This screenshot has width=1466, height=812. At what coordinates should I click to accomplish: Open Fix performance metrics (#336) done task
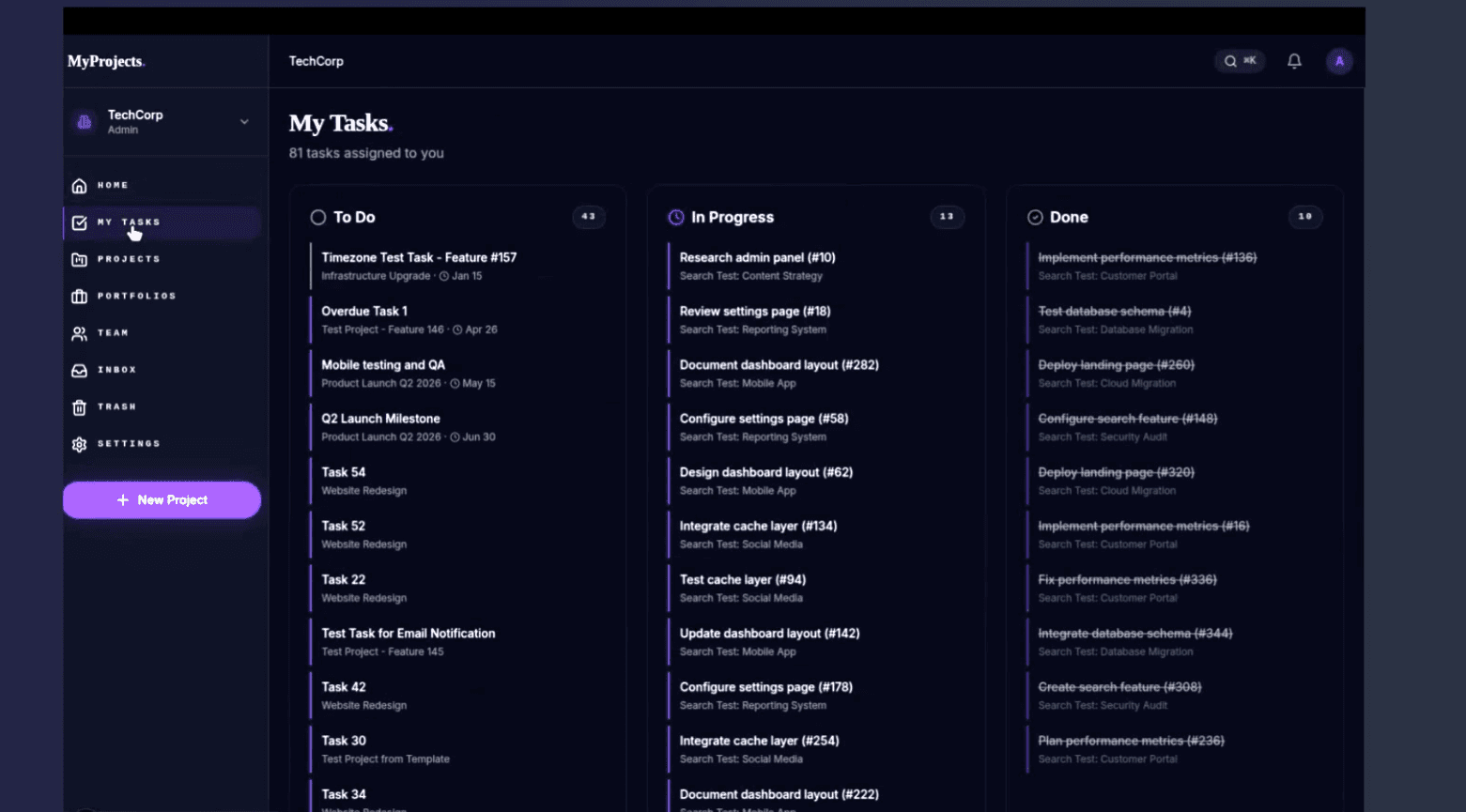click(x=1175, y=589)
